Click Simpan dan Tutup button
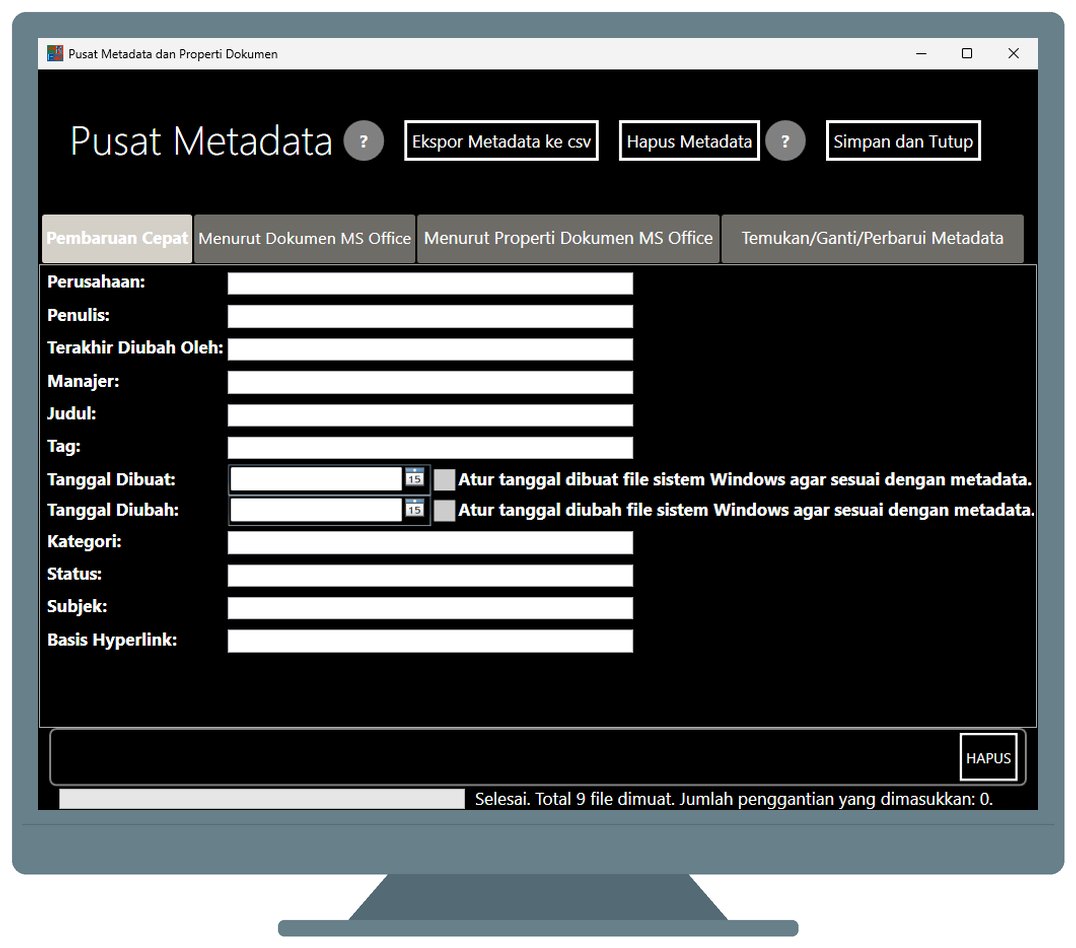 pyautogui.click(x=903, y=141)
